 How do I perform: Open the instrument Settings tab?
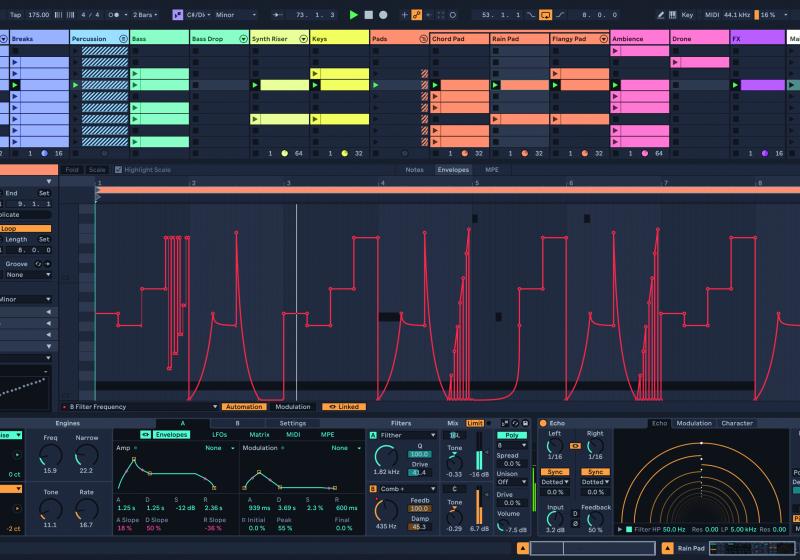click(293, 423)
